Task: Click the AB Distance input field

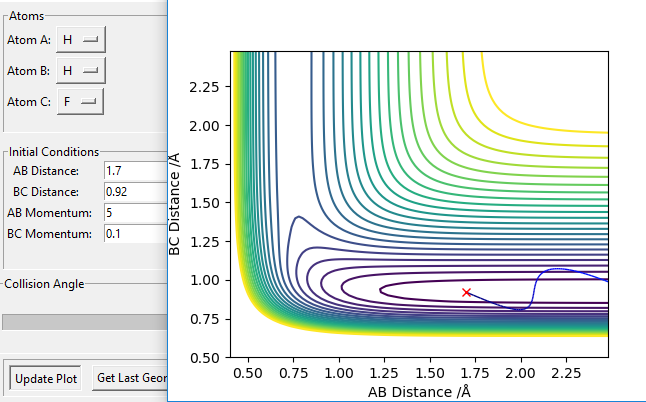Action: pos(136,171)
